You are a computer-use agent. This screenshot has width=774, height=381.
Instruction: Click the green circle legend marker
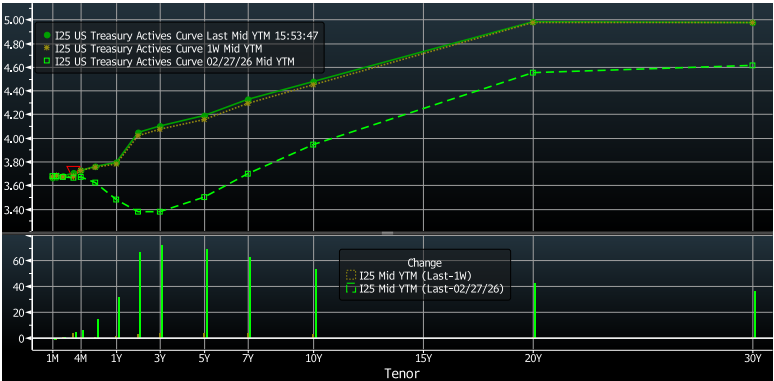coord(47,36)
